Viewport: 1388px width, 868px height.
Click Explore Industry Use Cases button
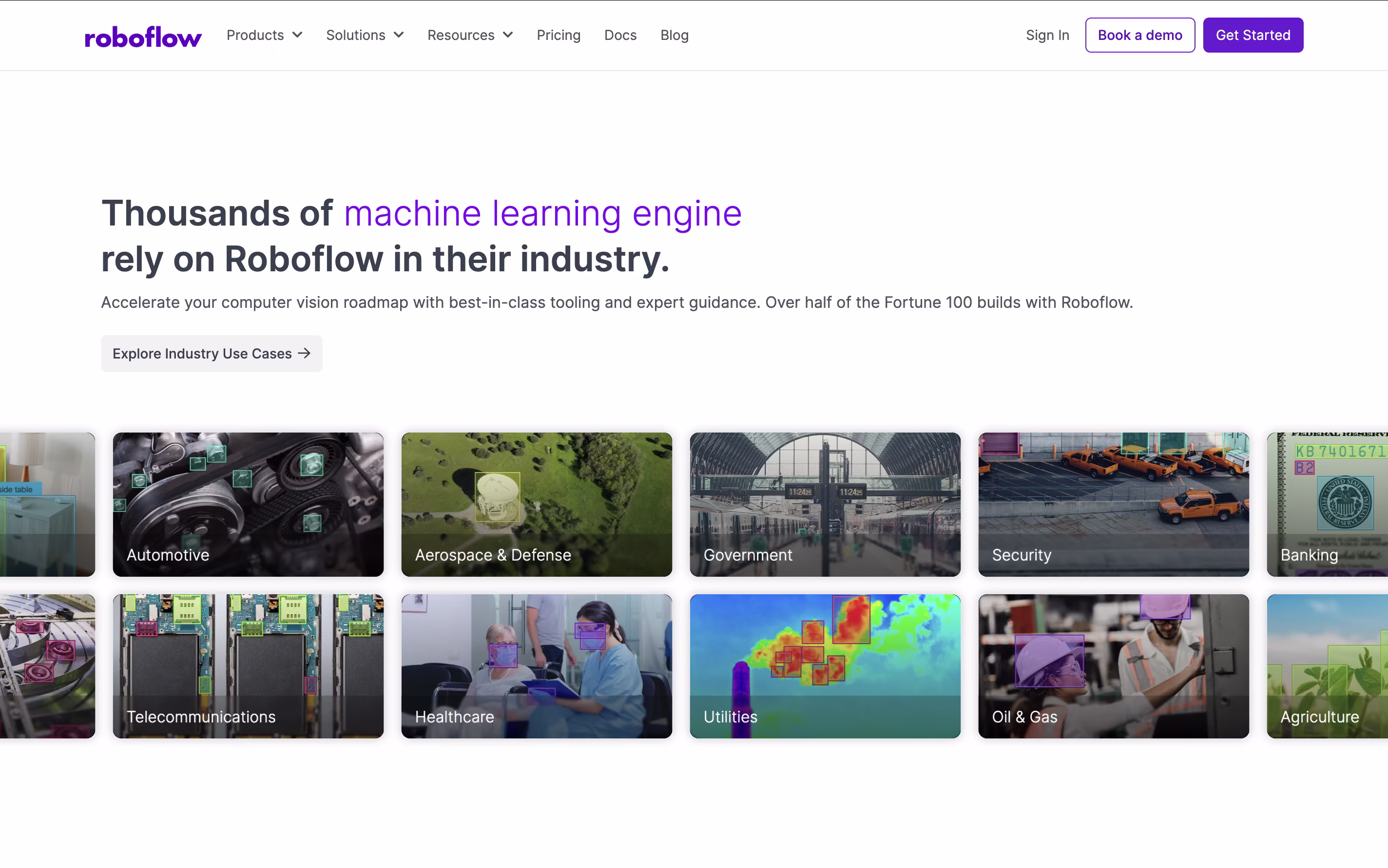(212, 354)
